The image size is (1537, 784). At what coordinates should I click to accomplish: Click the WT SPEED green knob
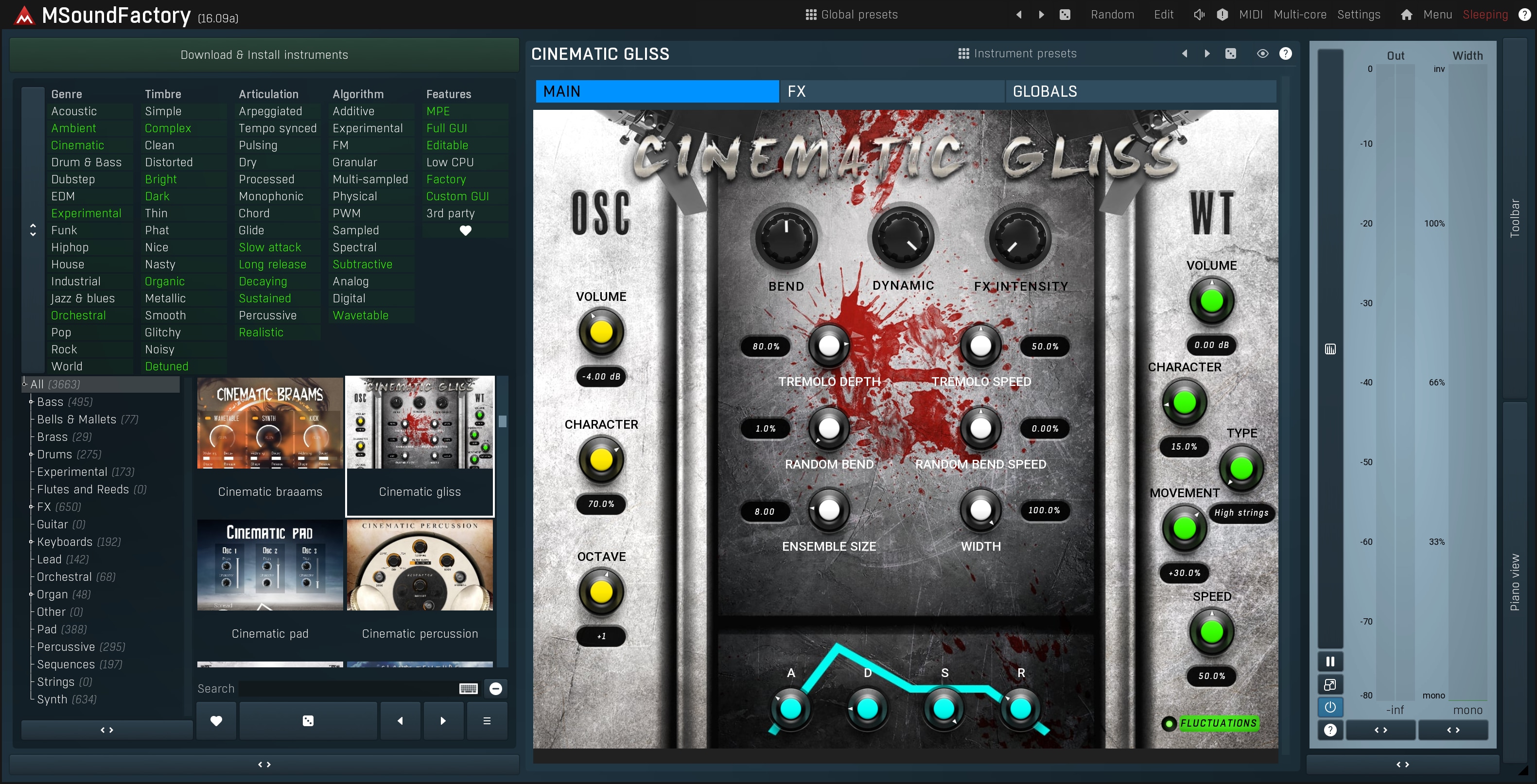click(x=1211, y=632)
